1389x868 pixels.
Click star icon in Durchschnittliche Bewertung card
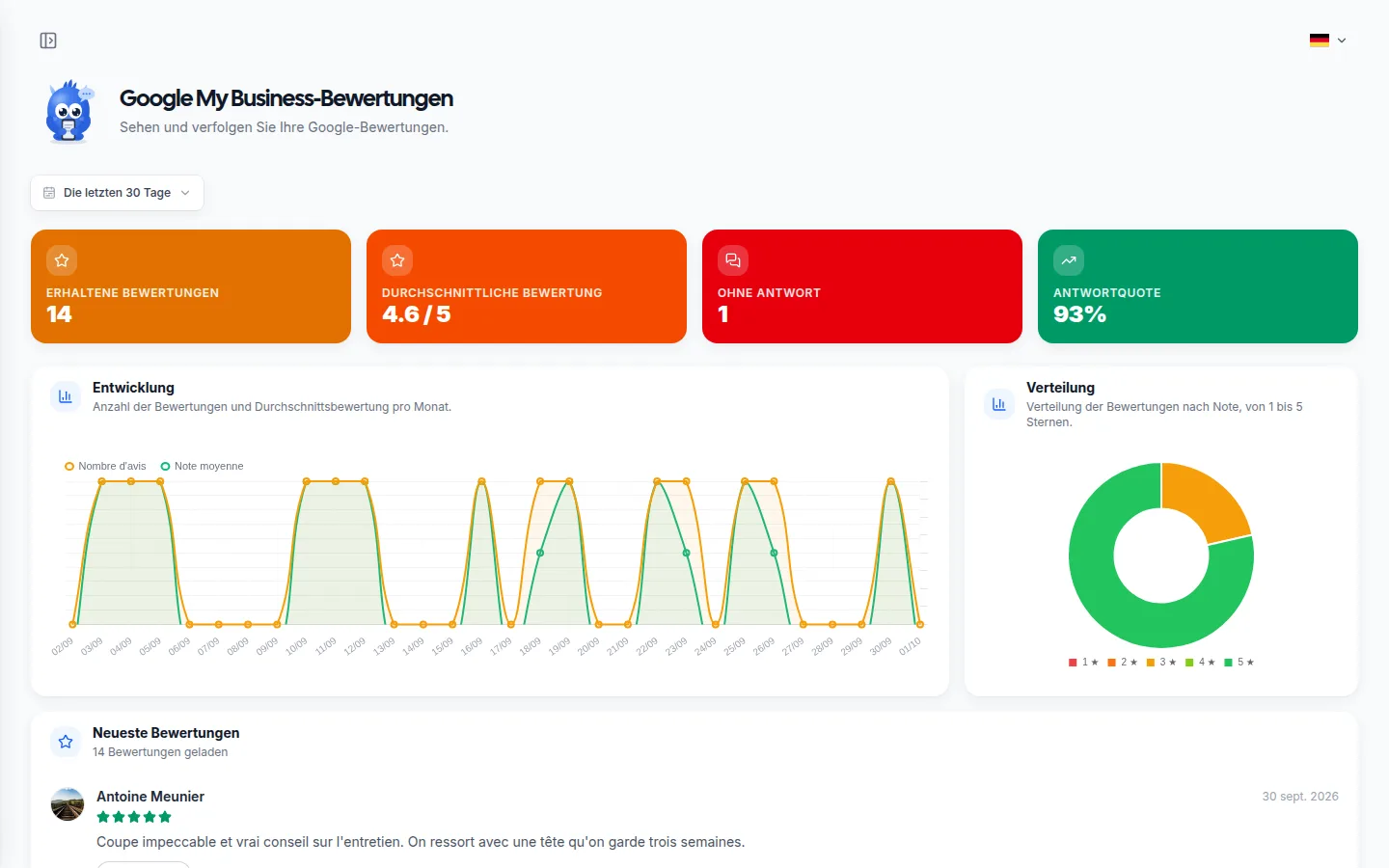point(397,260)
